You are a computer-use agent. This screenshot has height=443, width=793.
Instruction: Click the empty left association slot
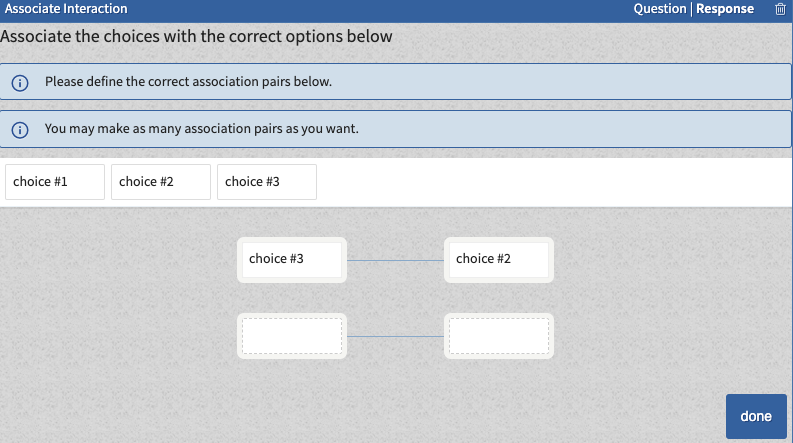coord(292,336)
